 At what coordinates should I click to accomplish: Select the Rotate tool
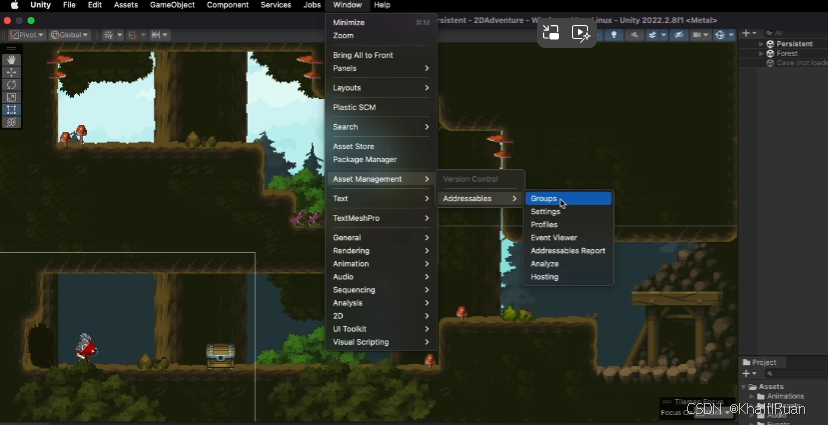click(11, 84)
